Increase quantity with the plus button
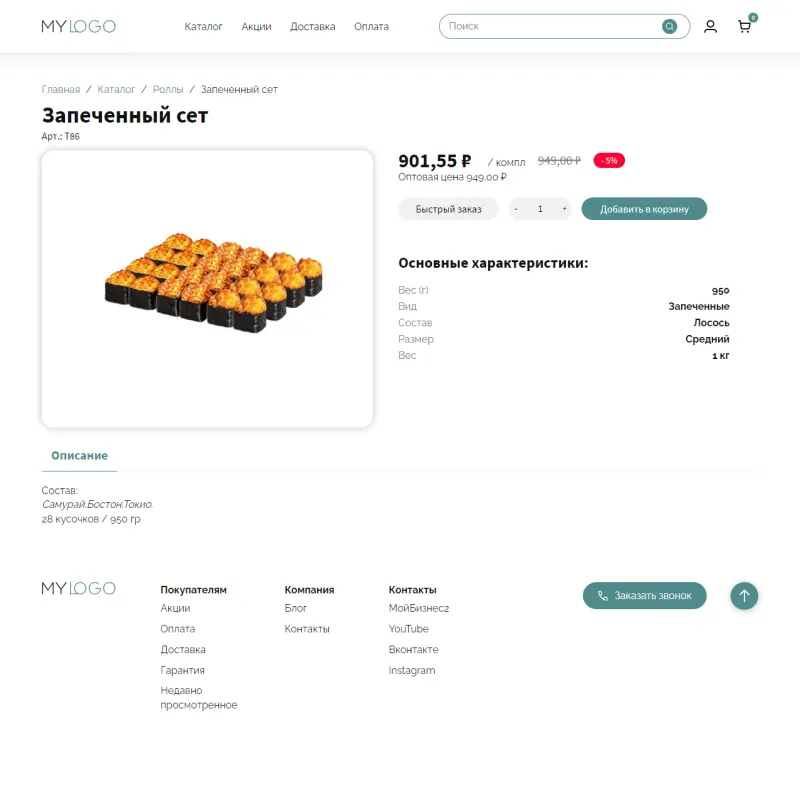Viewport: 800px width, 804px height. coord(565,209)
